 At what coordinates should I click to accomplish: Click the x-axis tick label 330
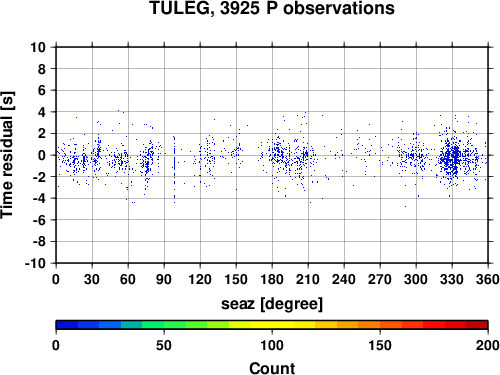click(452, 279)
